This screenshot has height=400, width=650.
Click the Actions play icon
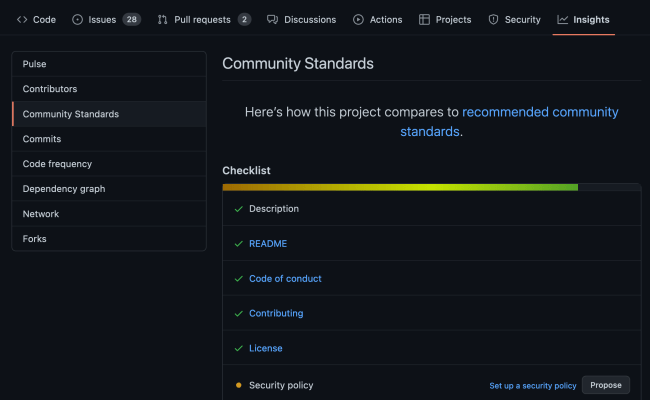[358, 19]
